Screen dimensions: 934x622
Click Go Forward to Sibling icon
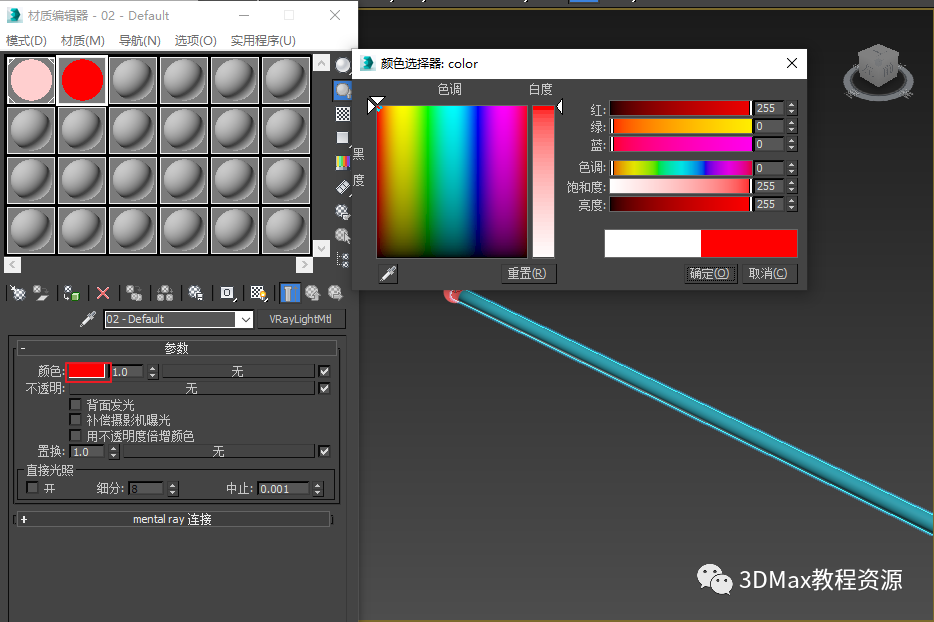pos(335,293)
